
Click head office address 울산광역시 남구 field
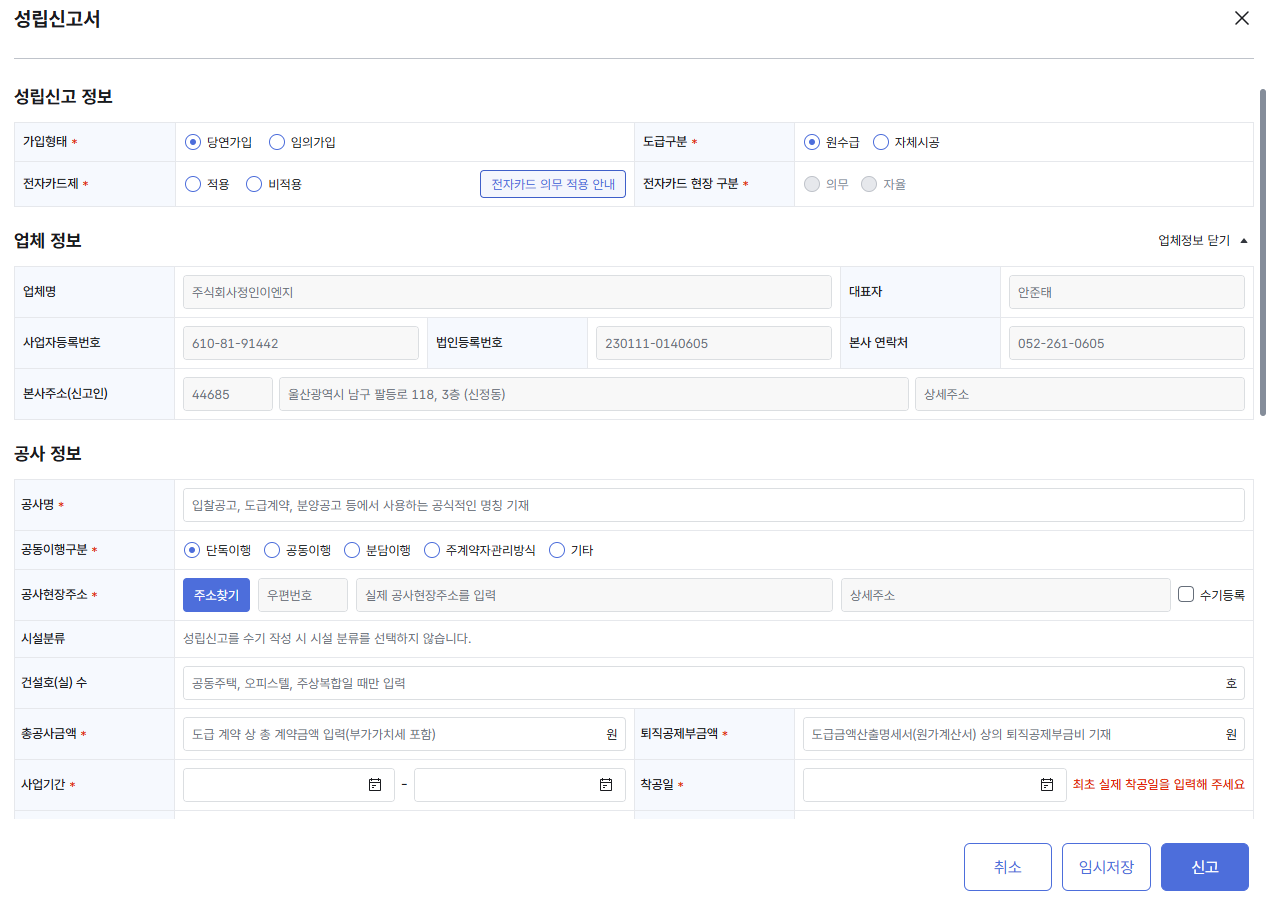pos(594,394)
